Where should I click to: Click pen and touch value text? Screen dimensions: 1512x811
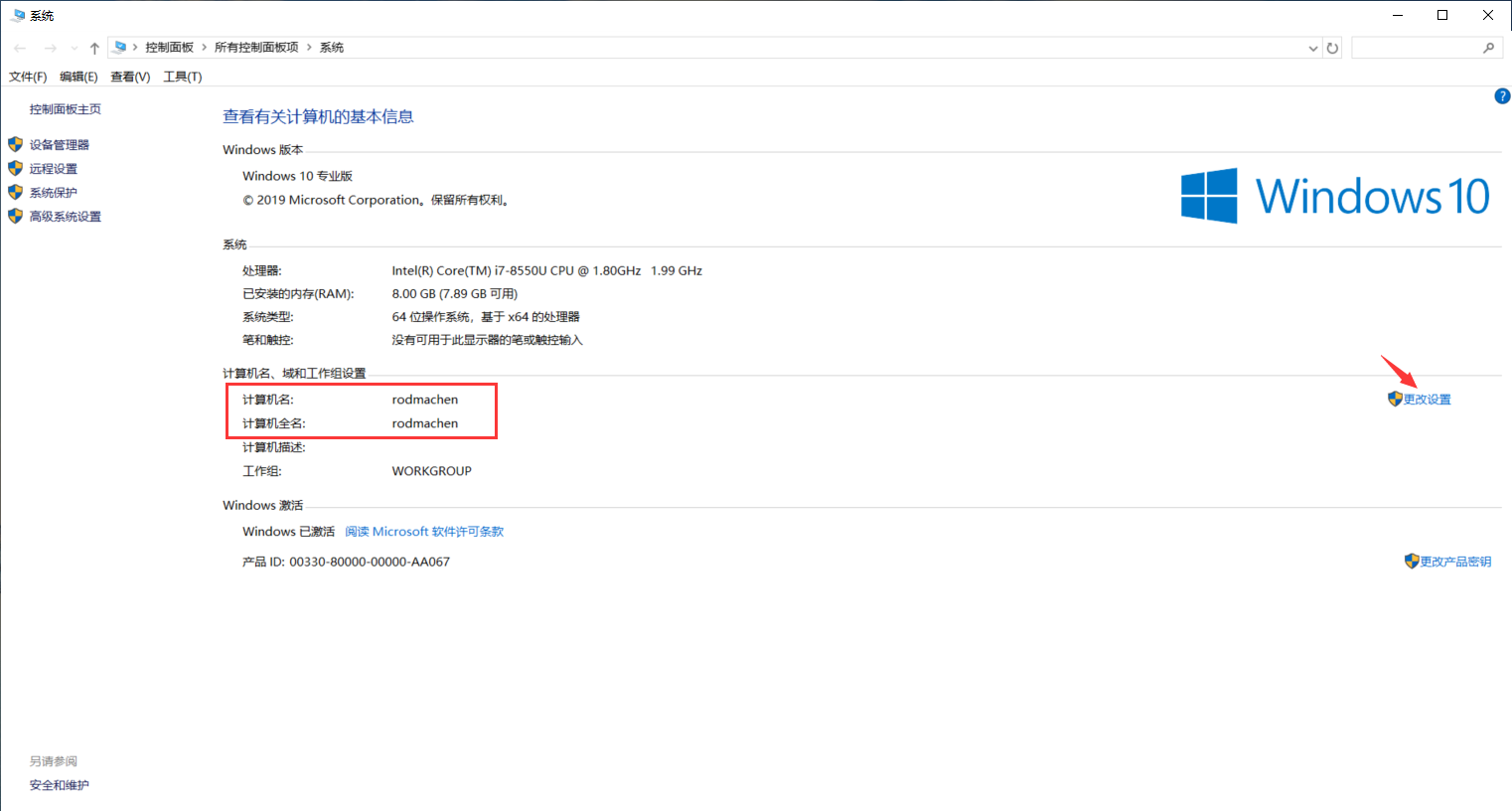tap(488, 340)
